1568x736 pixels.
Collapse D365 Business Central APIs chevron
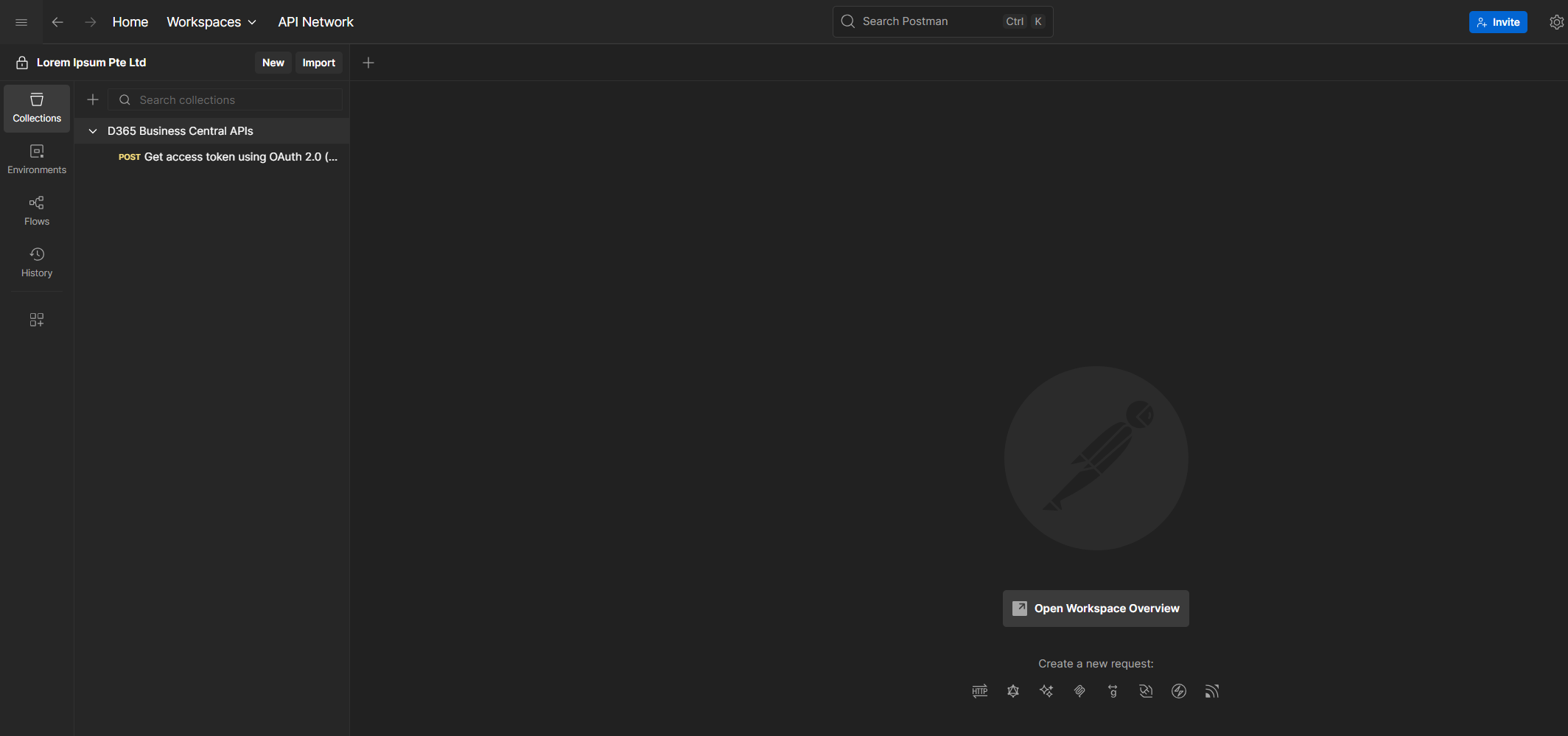click(x=93, y=131)
